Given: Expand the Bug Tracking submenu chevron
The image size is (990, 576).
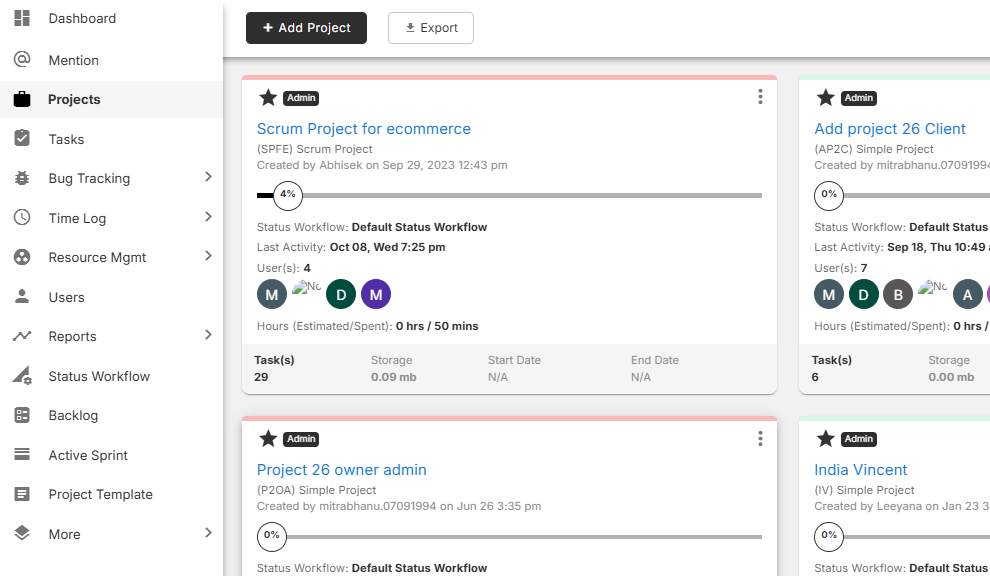Looking at the screenshot, I should coord(208,177).
